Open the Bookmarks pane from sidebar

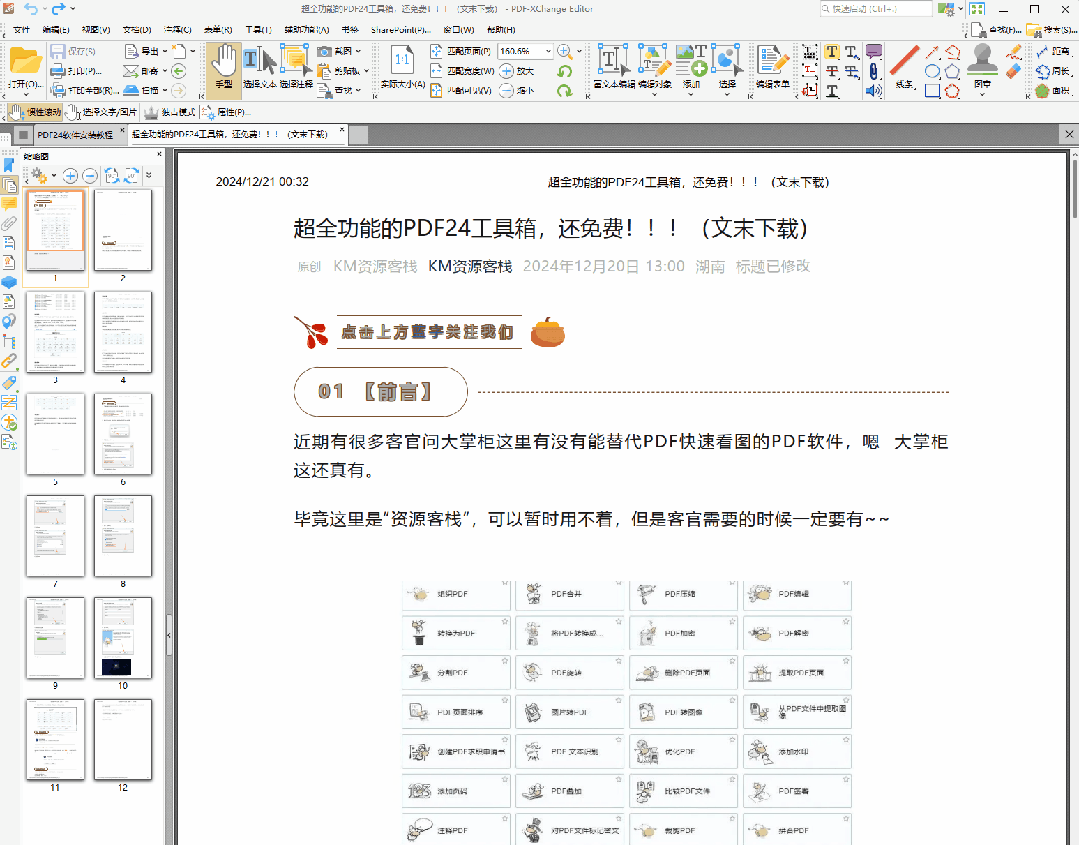point(9,165)
